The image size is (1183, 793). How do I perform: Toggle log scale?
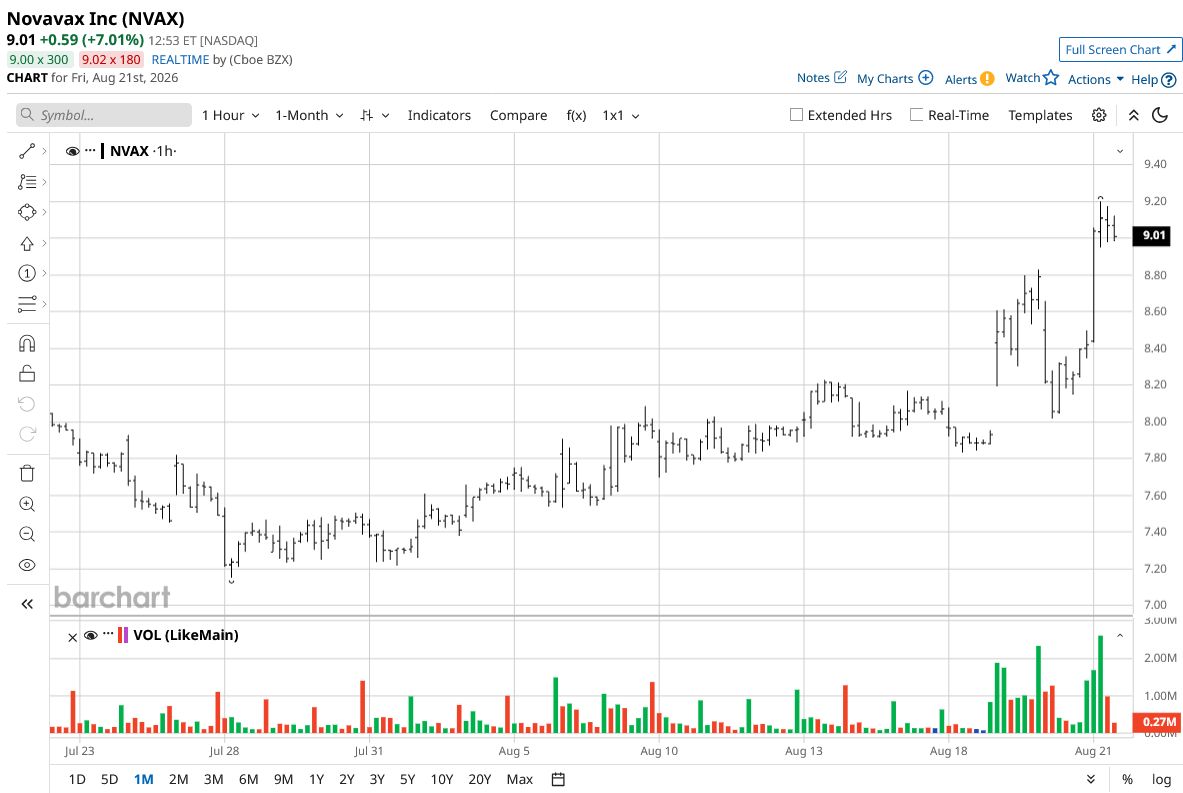[x=1161, y=779]
